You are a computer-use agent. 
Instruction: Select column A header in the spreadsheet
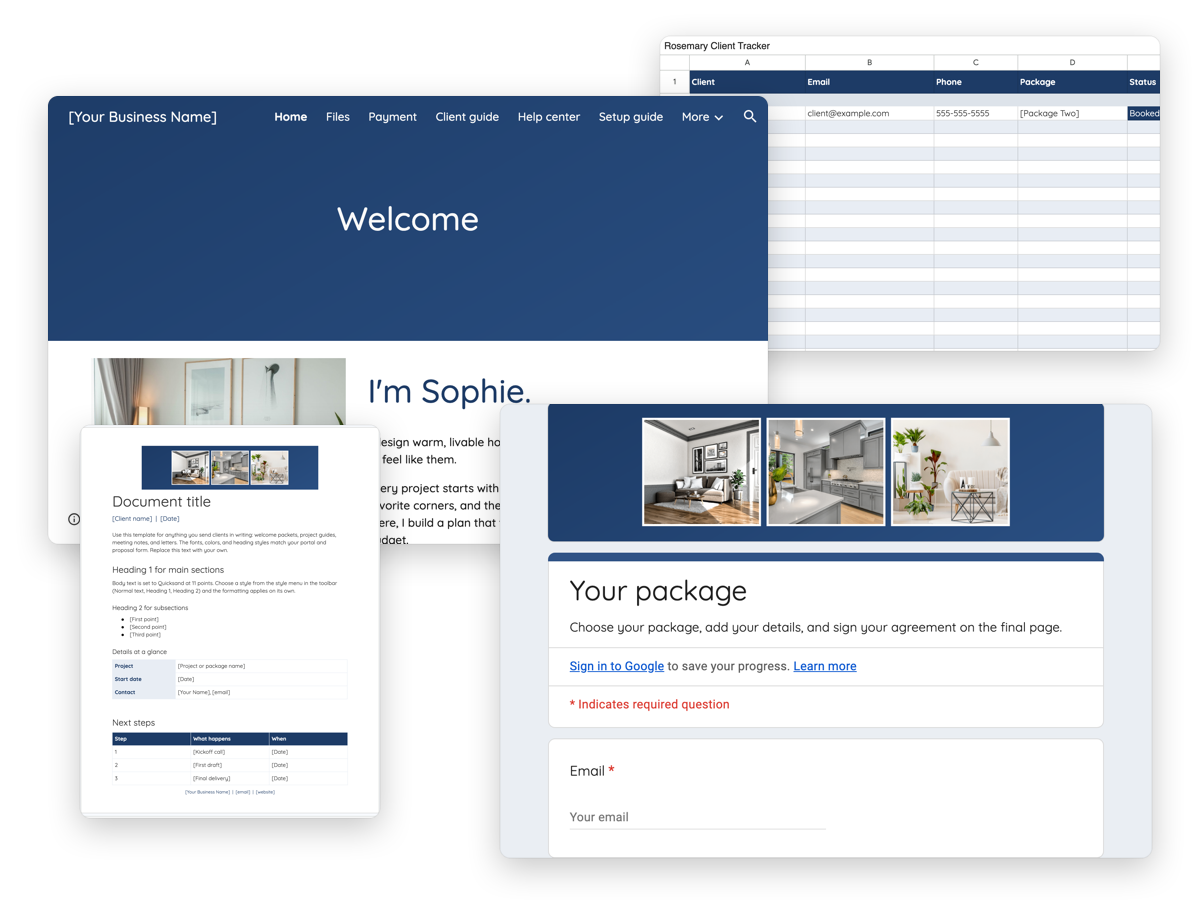coord(747,62)
